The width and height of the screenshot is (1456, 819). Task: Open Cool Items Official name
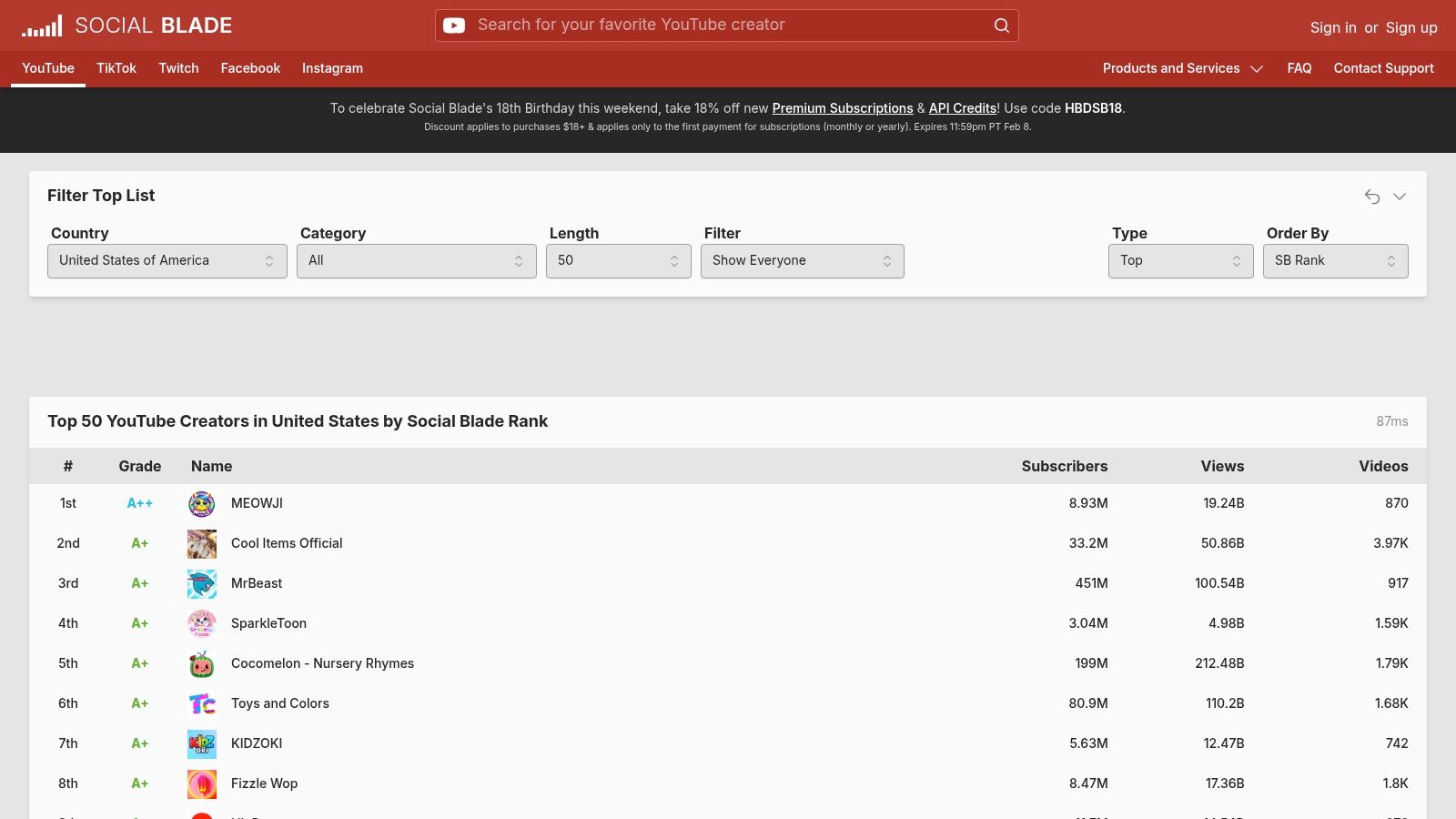287,543
